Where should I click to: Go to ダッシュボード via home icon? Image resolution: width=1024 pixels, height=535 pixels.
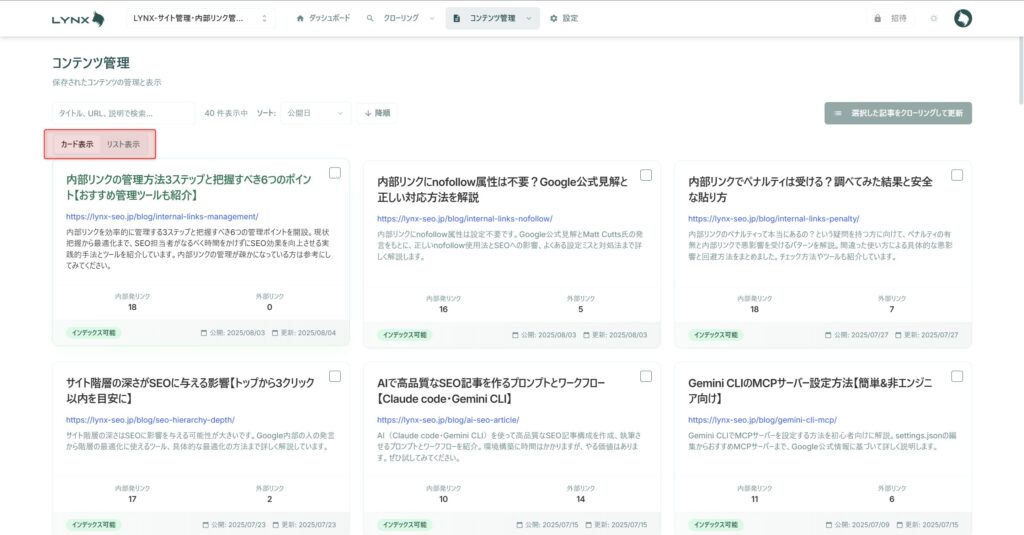click(x=300, y=18)
